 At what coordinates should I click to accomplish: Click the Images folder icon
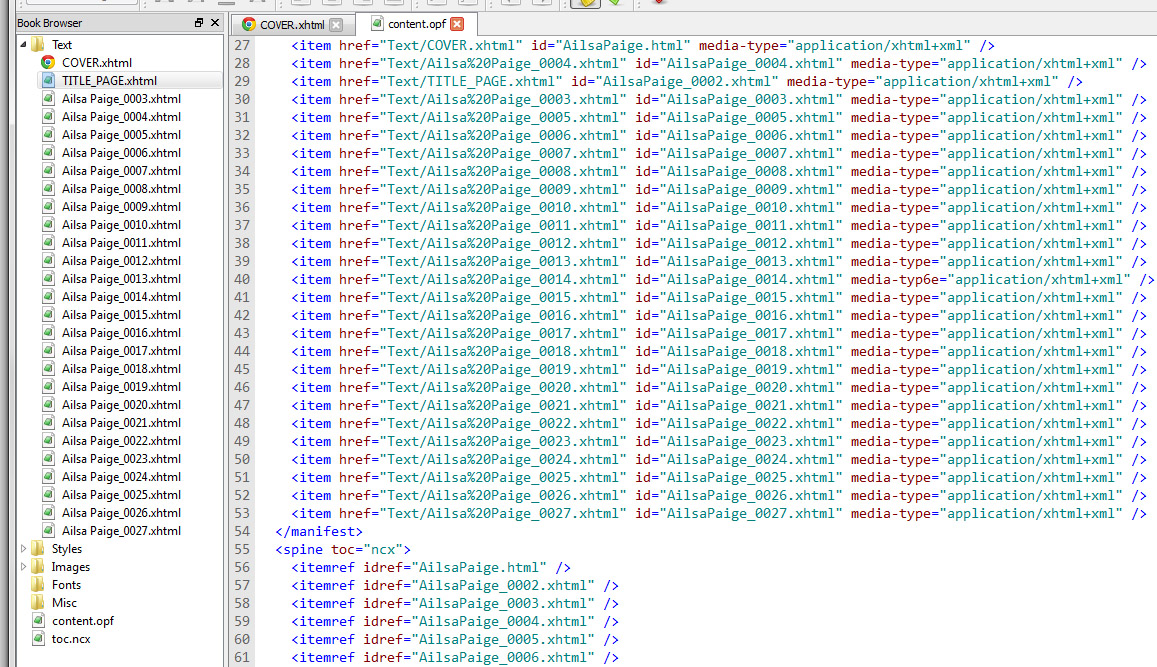click(x=38, y=567)
